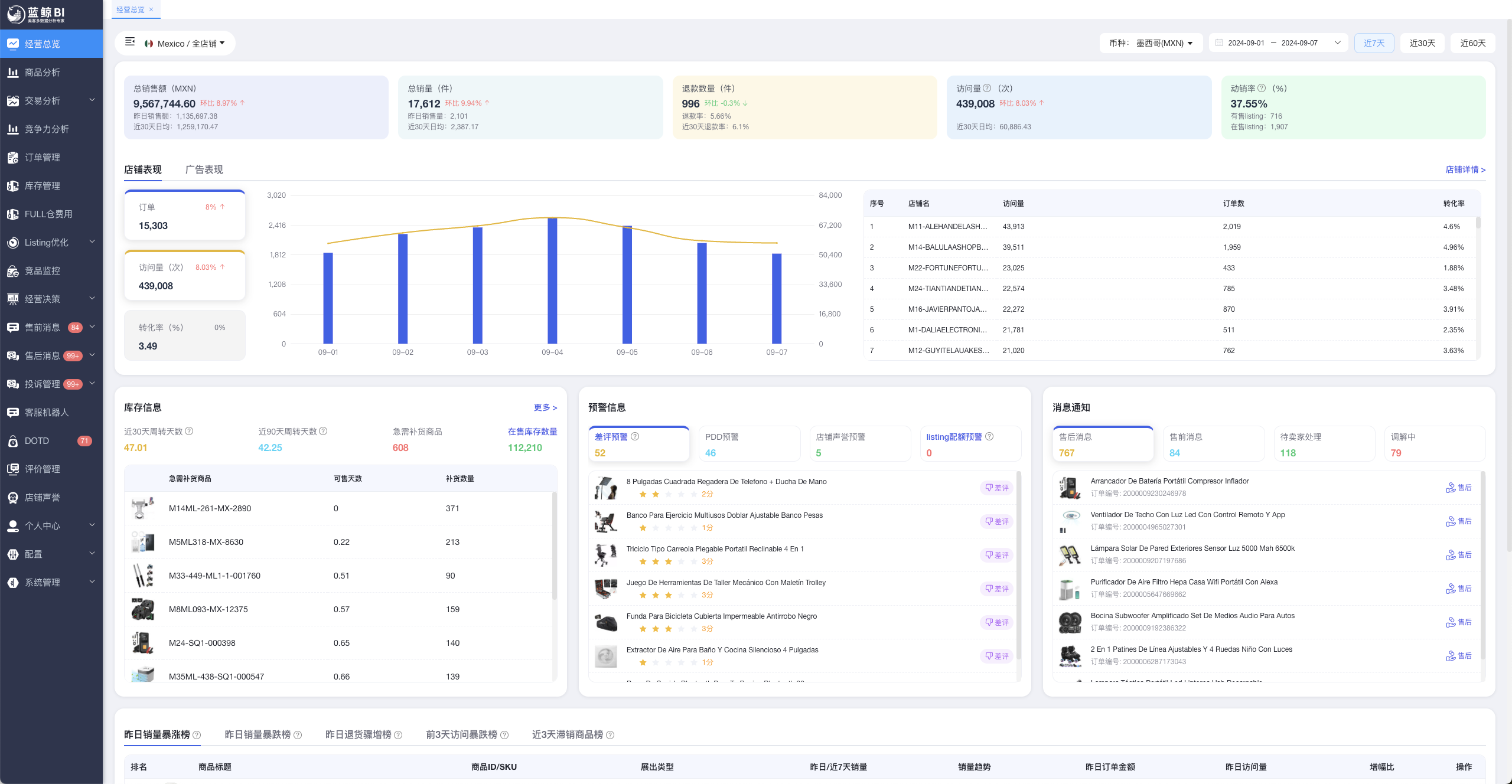Select the 近7天 quick range button
The image size is (1512, 784).
[x=1374, y=43]
